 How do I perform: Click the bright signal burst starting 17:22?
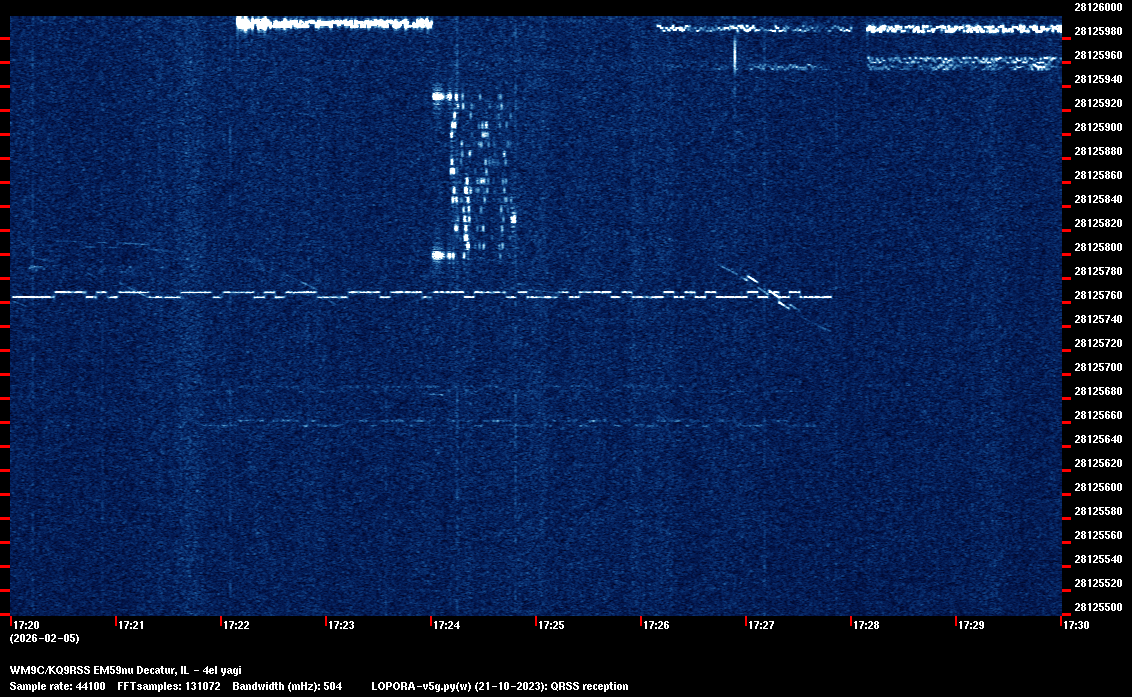tap(334, 23)
